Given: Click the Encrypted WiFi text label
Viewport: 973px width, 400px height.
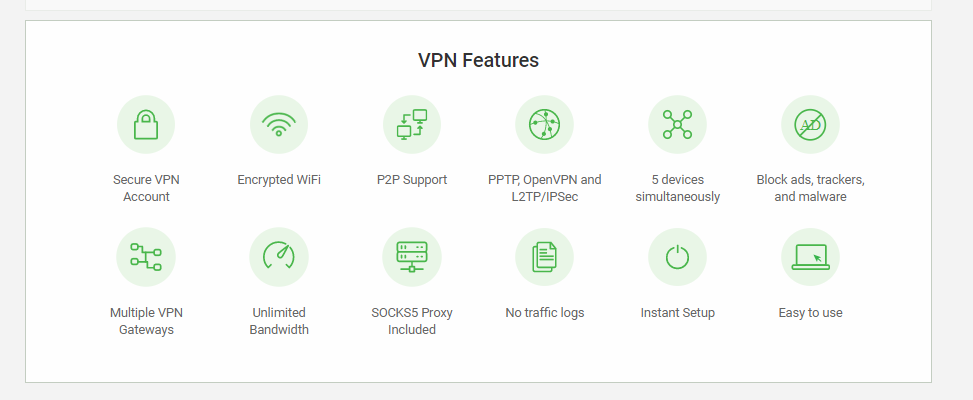Looking at the screenshot, I should point(279,180).
